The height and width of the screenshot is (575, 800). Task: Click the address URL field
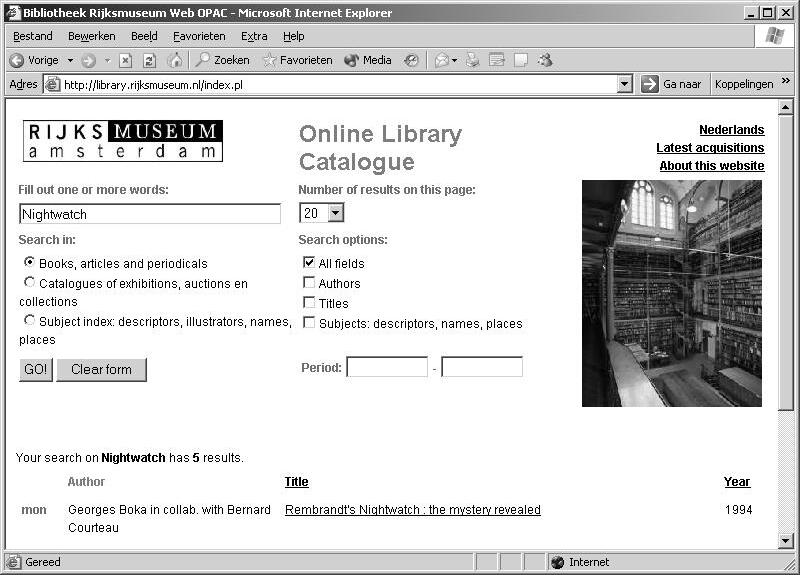[339, 84]
